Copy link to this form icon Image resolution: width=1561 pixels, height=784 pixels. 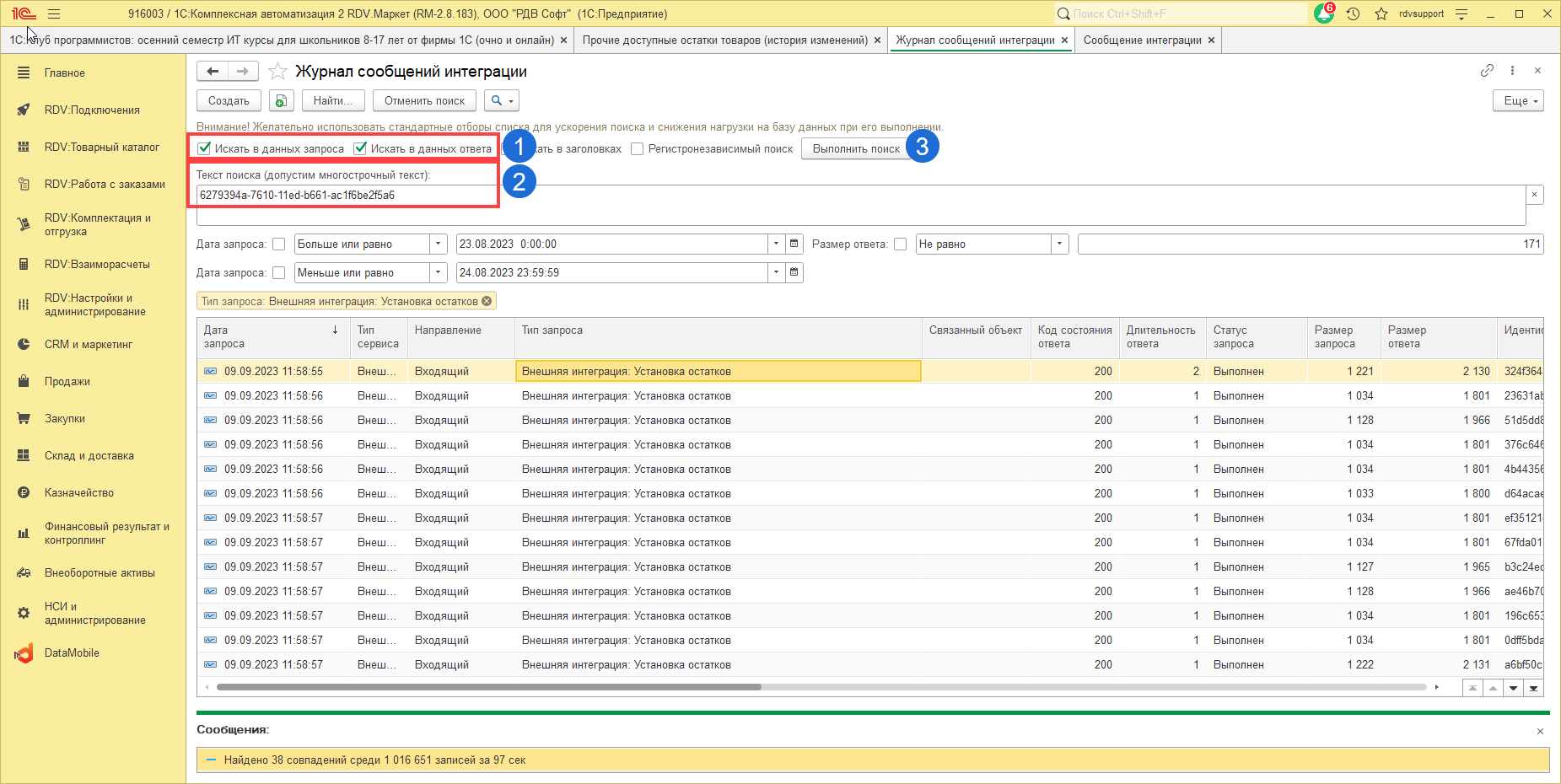pyautogui.click(x=1487, y=71)
